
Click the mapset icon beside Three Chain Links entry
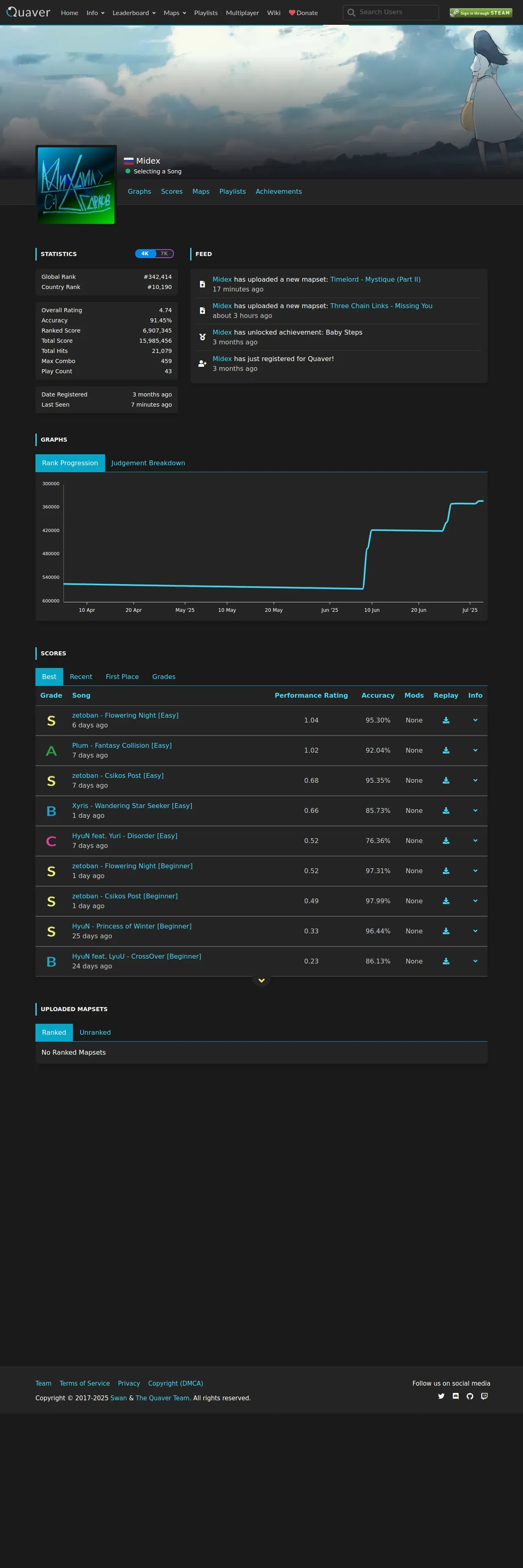(x=202, y=311)
